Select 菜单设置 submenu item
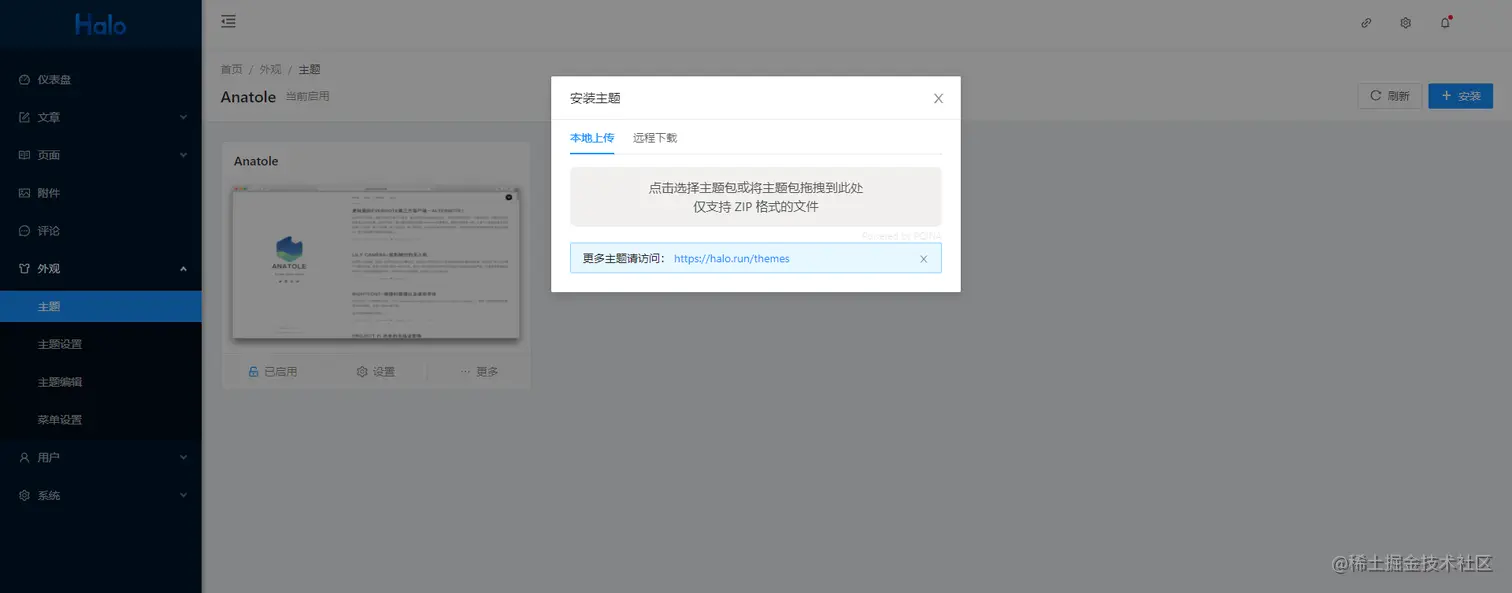Image resolution: width=1512 pixels, height=593 pixels. pos(101,420)
